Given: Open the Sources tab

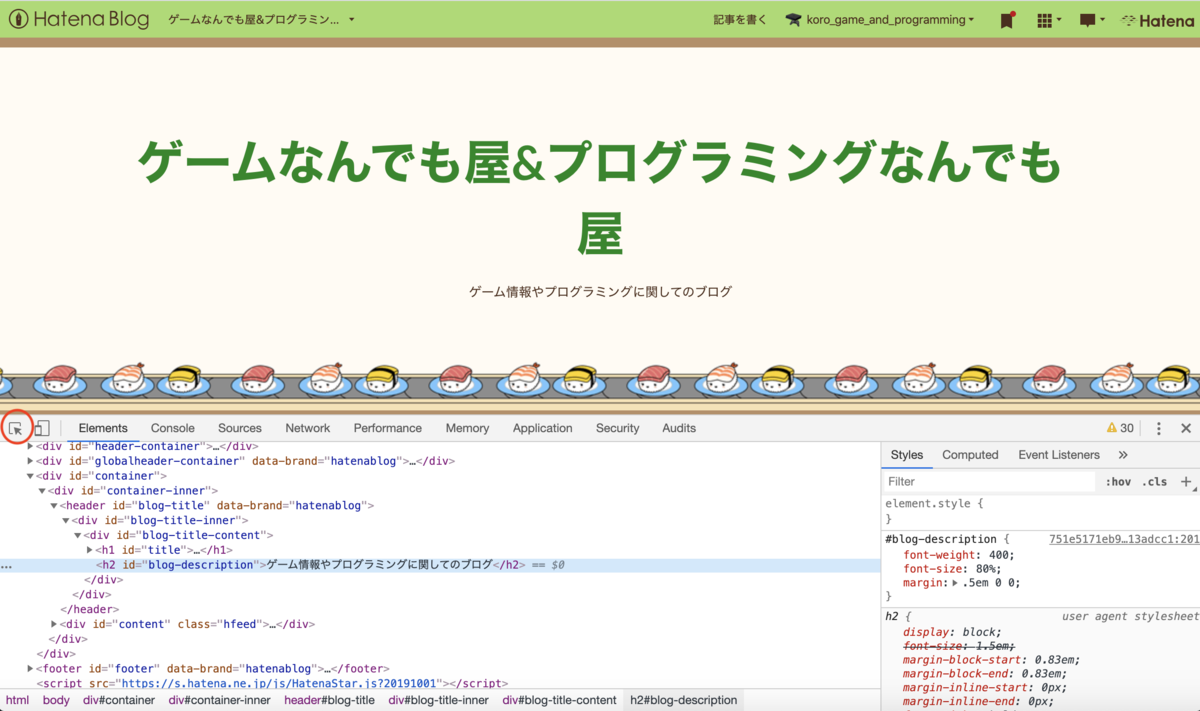Looking at the screenshot, I should click(x=240, y=428).
